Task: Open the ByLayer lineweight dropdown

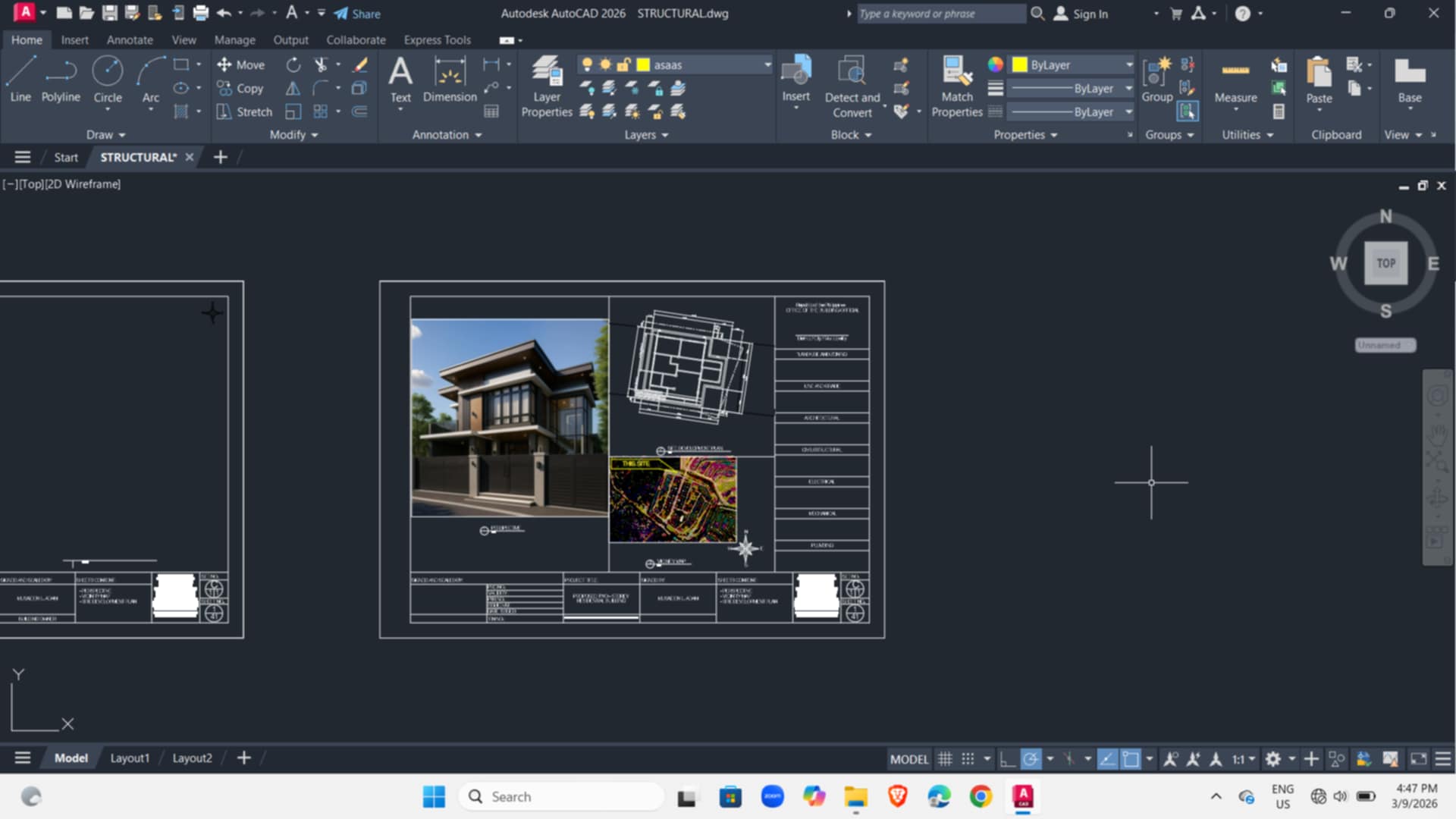Action: click(x=1128, y=89)
